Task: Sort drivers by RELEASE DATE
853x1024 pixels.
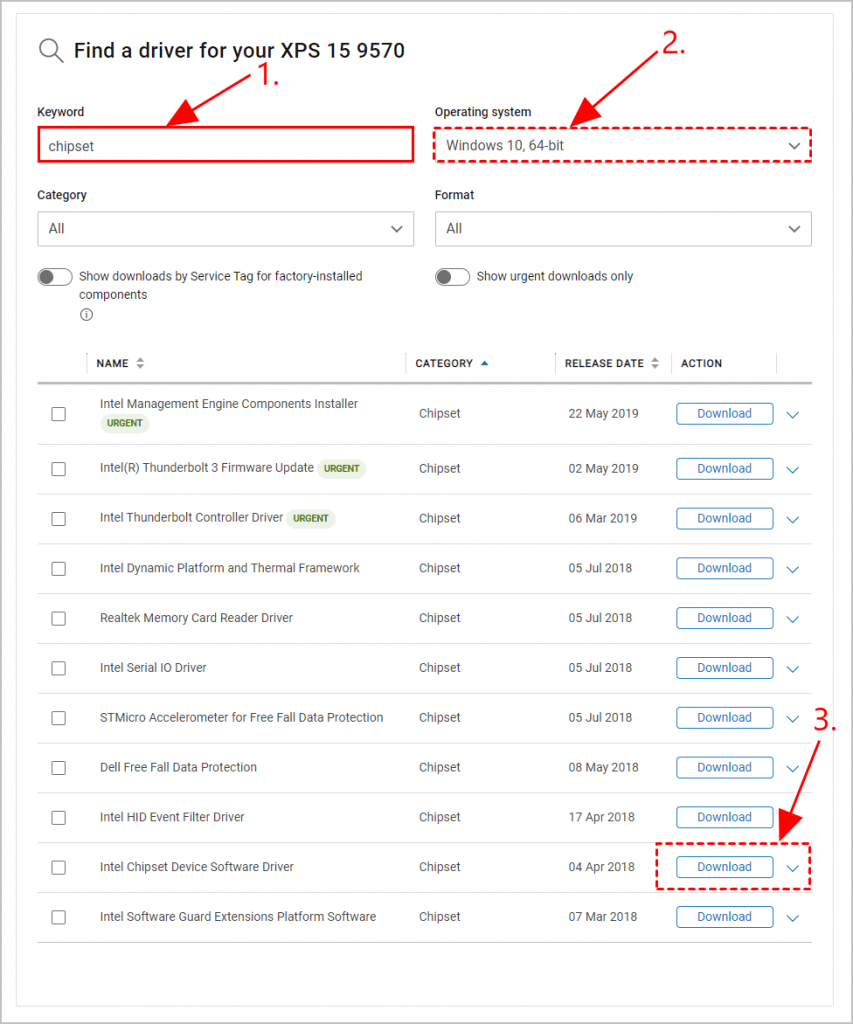Action: point(609,363)
